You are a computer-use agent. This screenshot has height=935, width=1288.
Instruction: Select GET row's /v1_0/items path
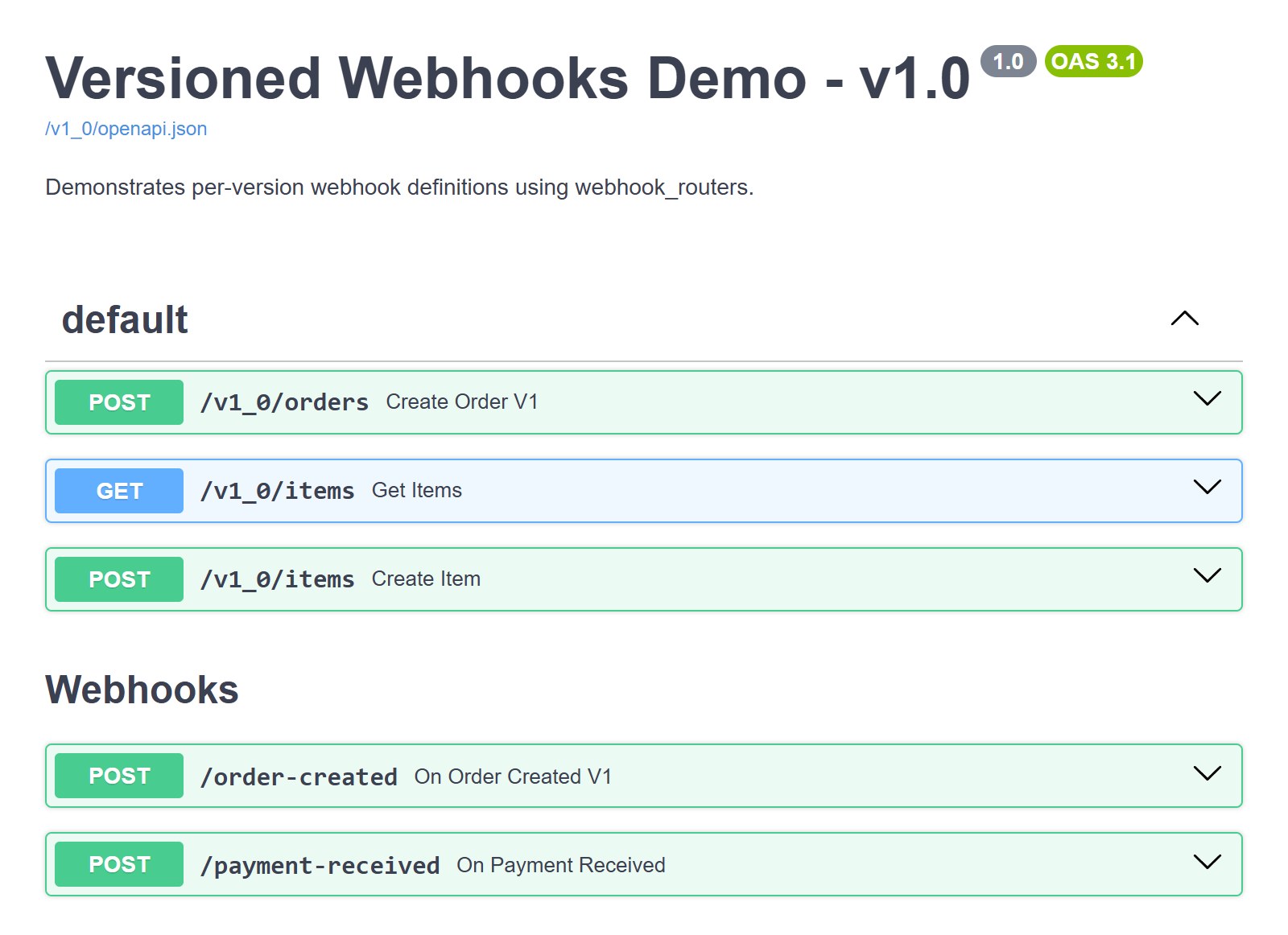277,491
